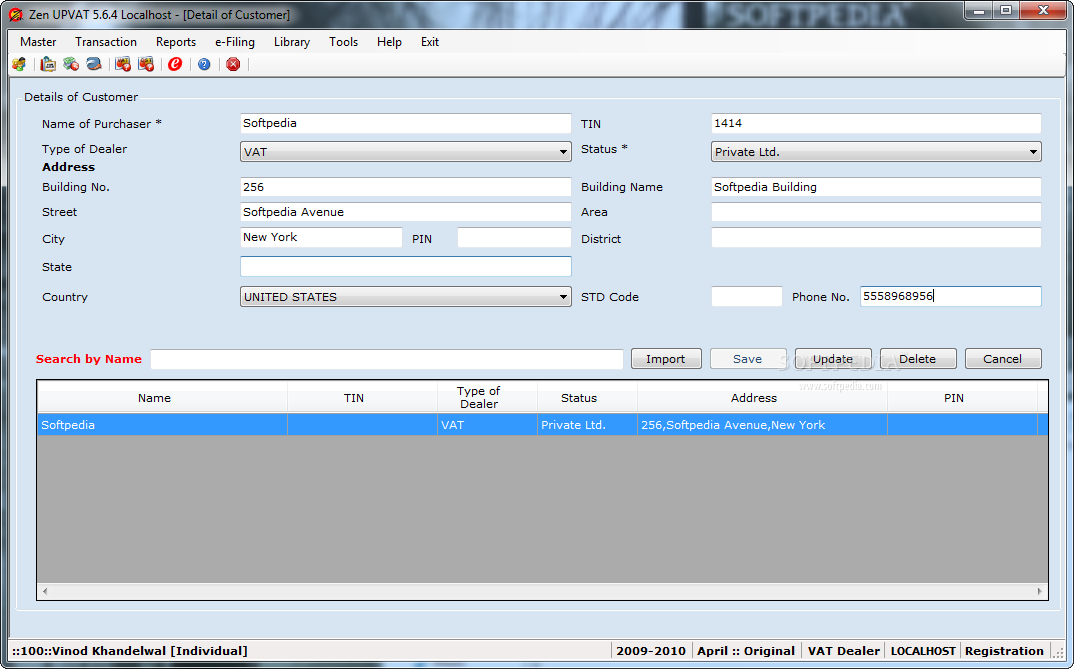Click the Name column header

click(x=162, y=397)
